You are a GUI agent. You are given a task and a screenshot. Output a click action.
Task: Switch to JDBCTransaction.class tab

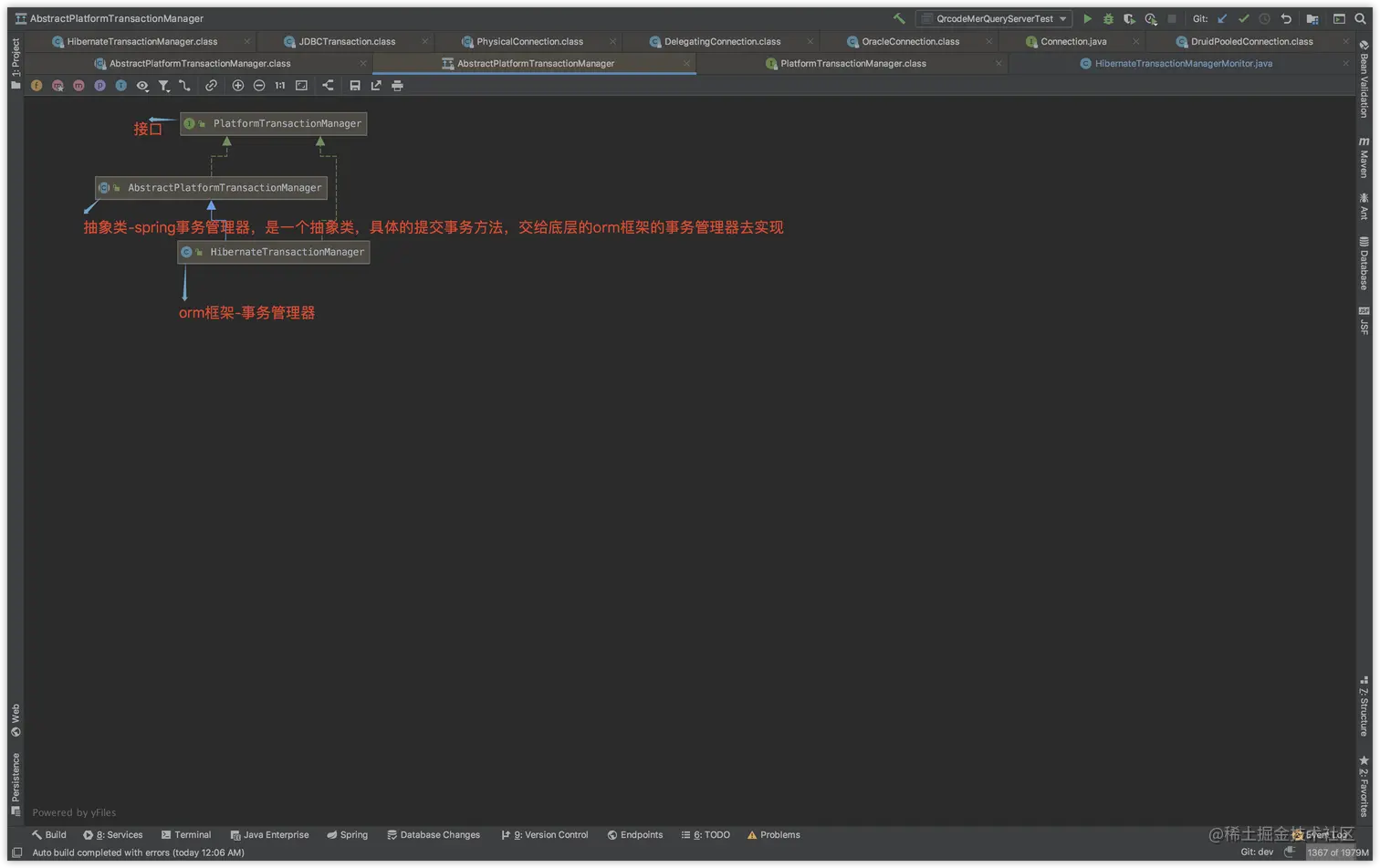(x=347, y=41)
